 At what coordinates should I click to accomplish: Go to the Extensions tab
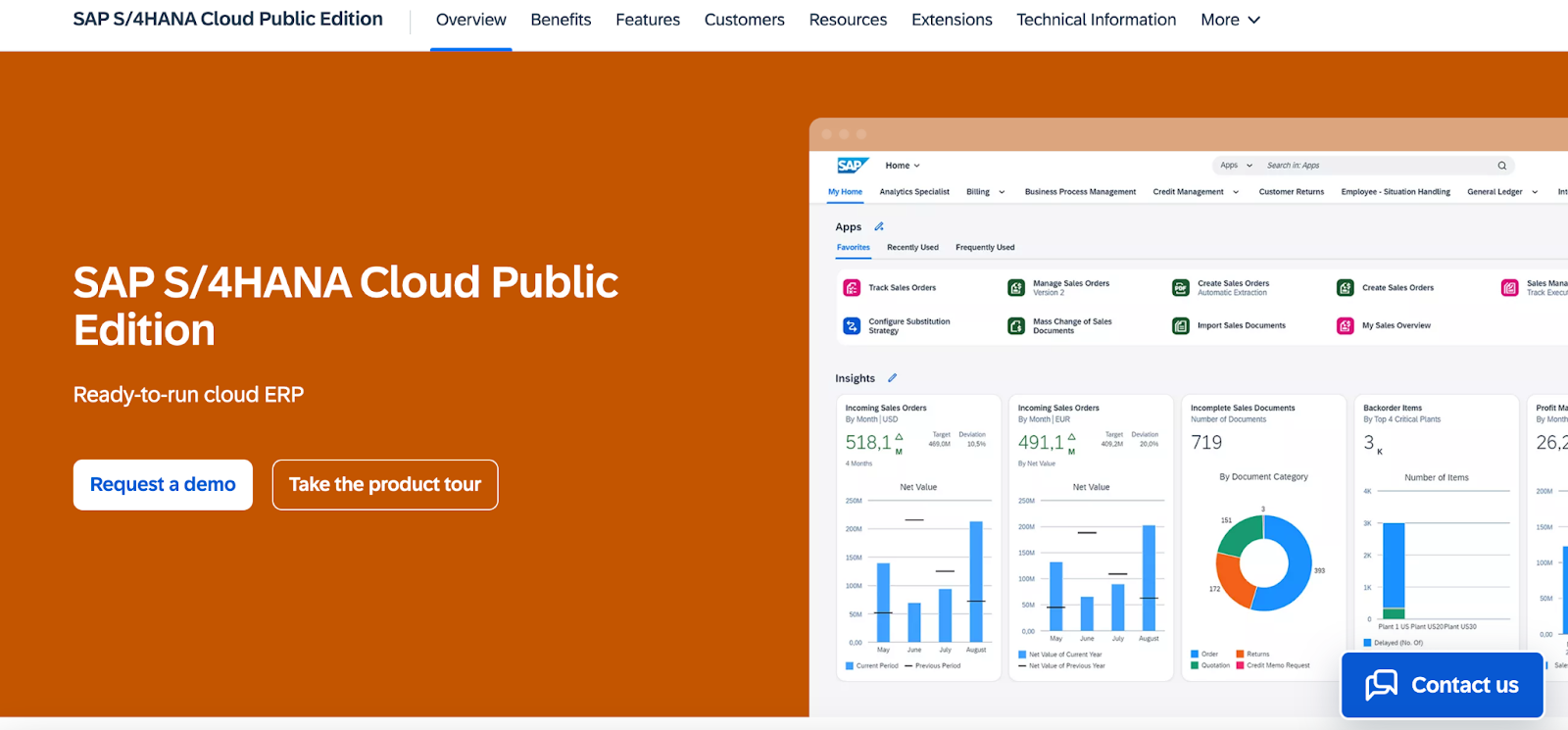pos(952,20)
